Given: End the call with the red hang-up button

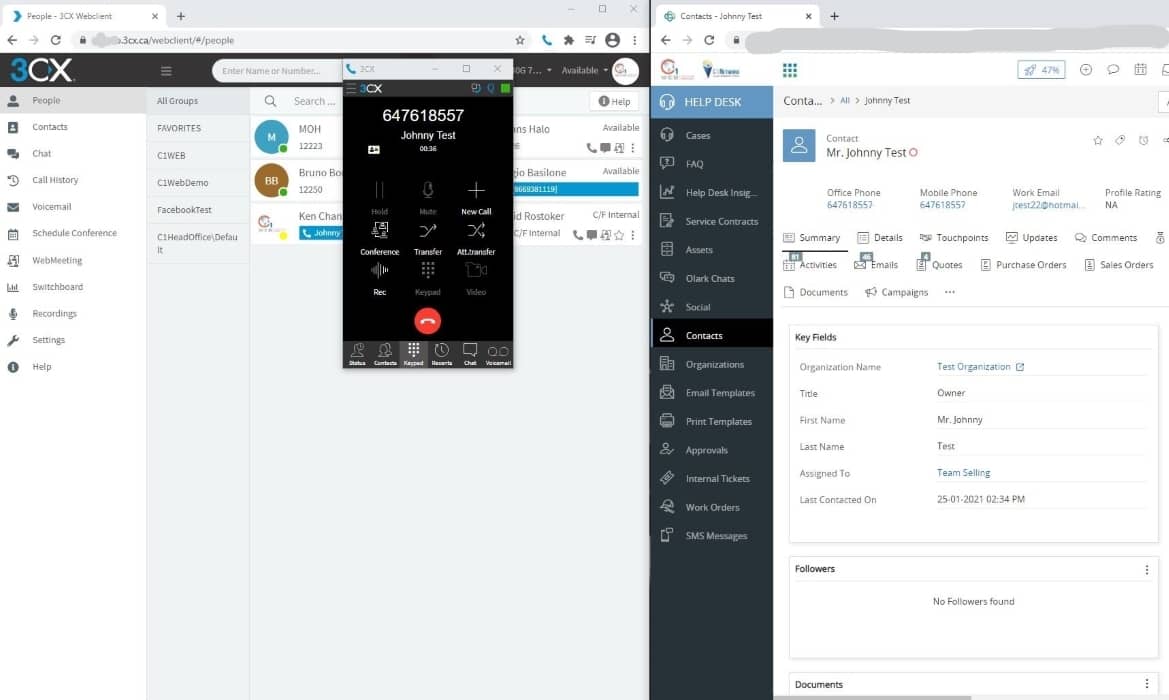Looking at the screenshot, I should (x=427, y=321).
